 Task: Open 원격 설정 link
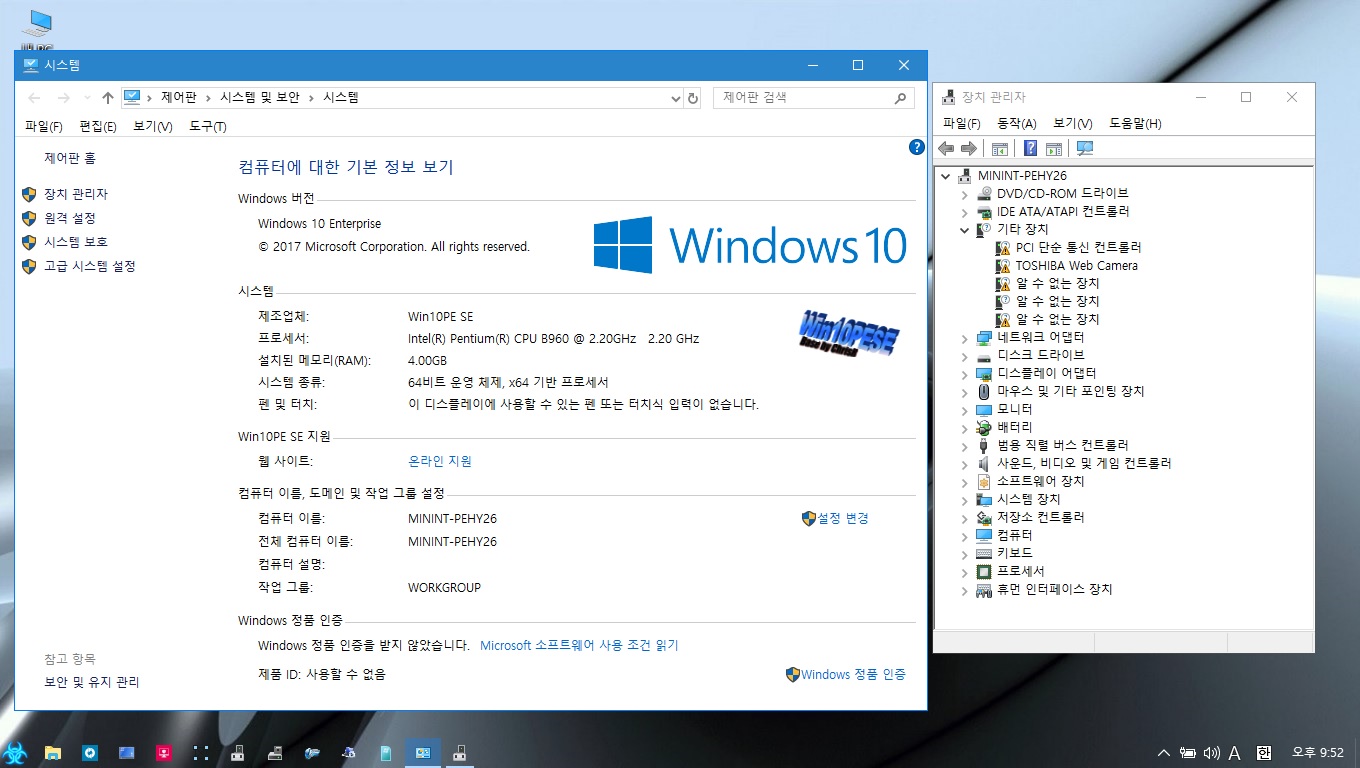pos(70,218)
